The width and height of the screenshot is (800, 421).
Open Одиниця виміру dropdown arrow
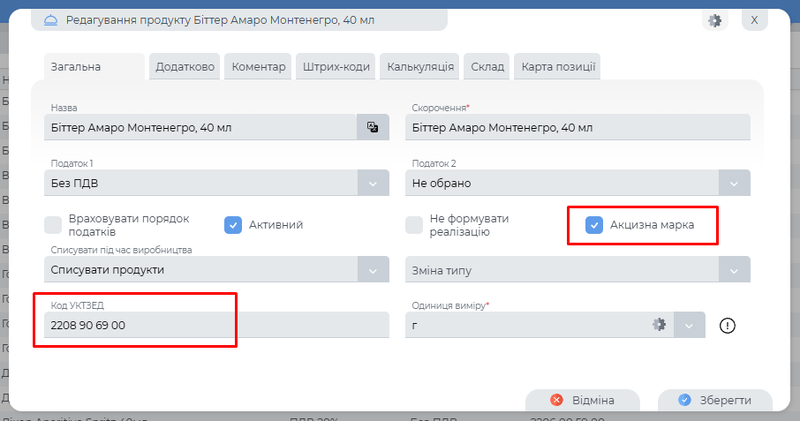pyautogui.click(x=690, y=325)
